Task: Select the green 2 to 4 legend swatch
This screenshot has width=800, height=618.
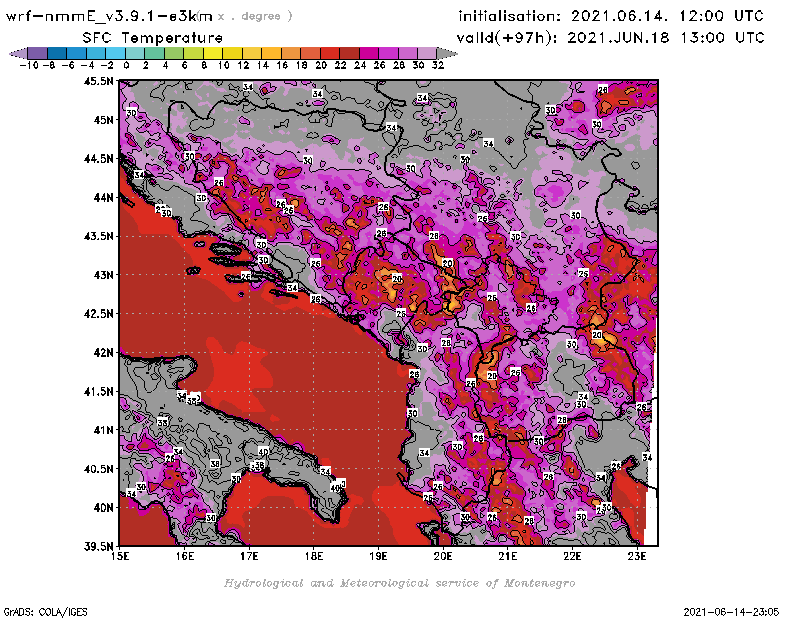Action: (x=155, y=53)
